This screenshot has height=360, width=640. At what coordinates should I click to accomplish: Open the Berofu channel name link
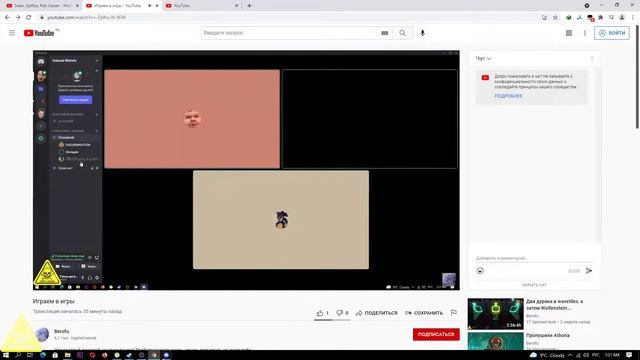coord(62,331)
